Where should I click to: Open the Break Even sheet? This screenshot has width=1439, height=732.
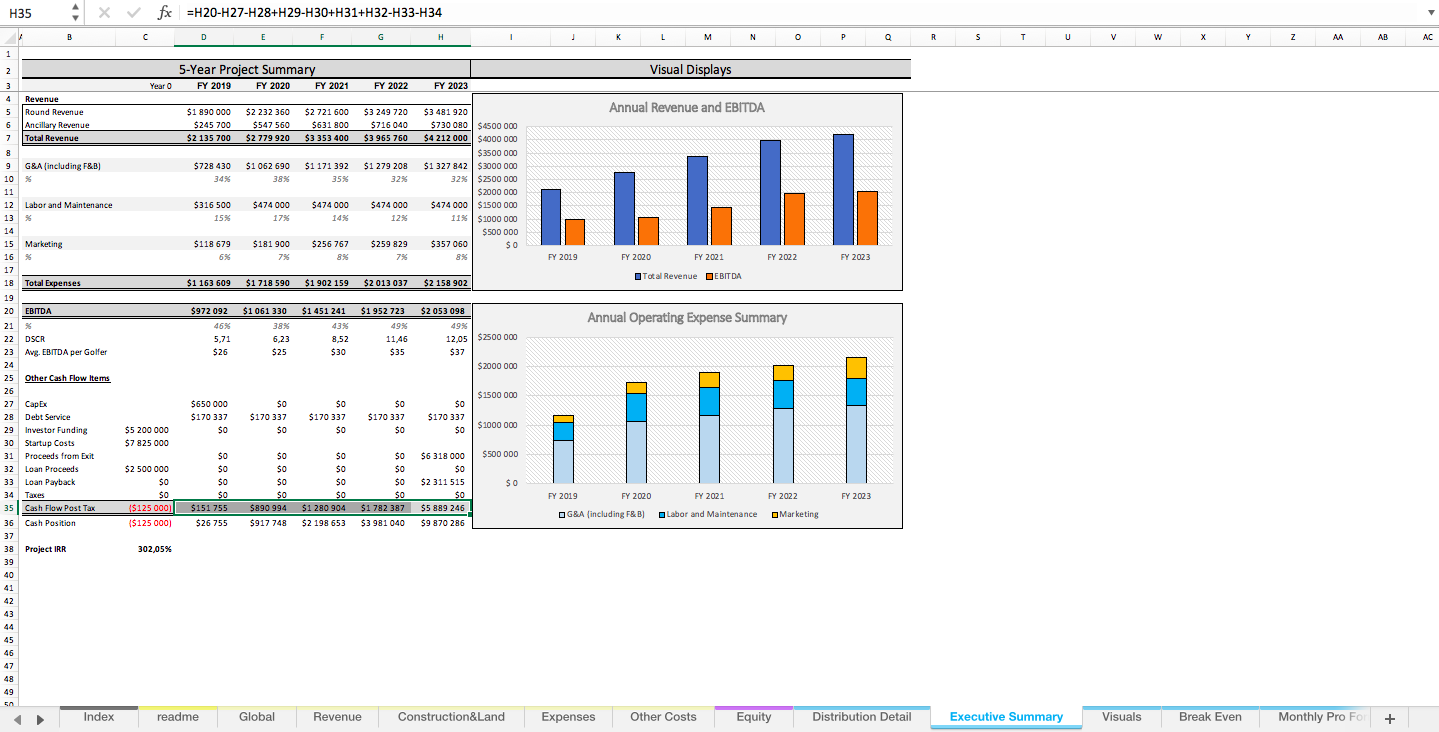point(1210,717)
